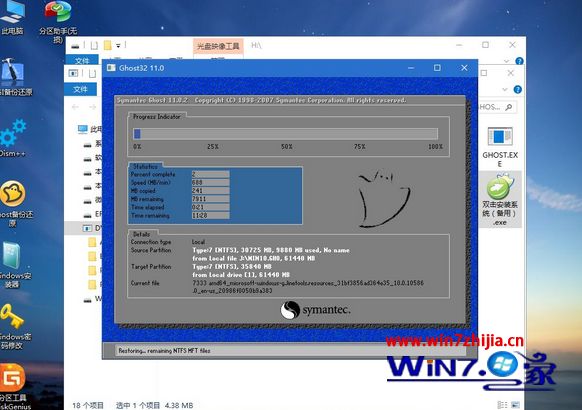This screenshot has height=410, width=582.
Task: Click the help icon in the front Explorer window
Action: pyautogui.click(x=517, y=89)
